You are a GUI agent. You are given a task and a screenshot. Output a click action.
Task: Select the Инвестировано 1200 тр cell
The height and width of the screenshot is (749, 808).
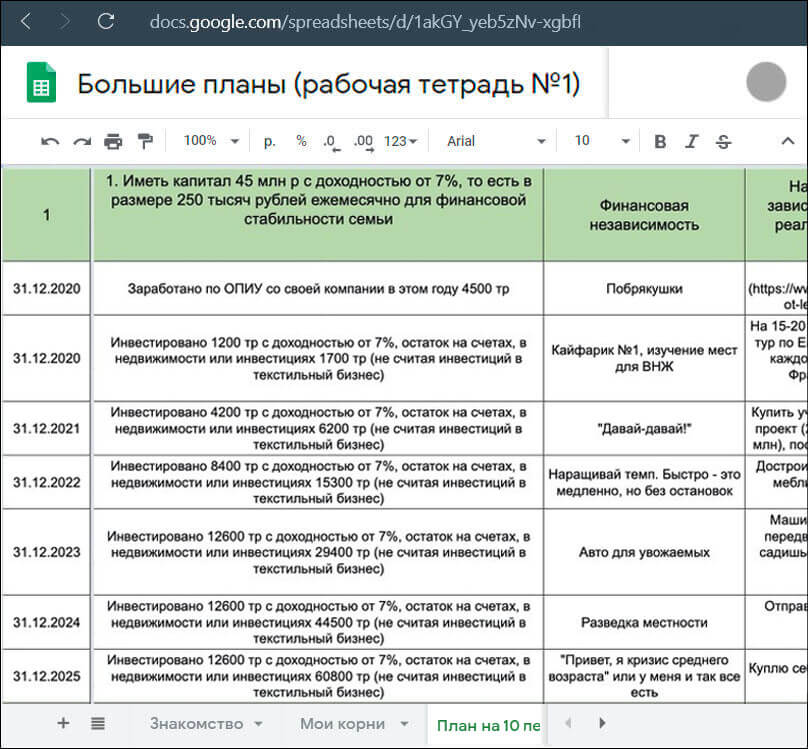click(x=318, y=359)
